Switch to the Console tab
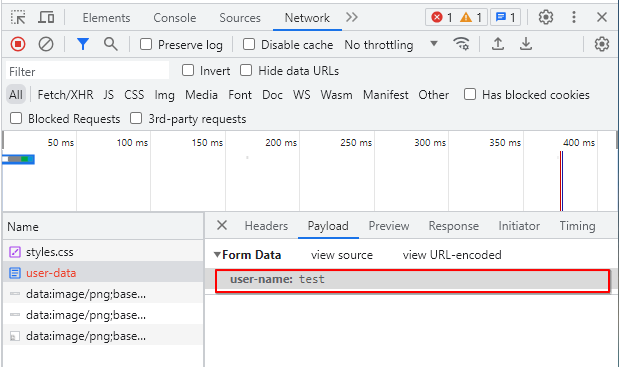 pos(174,18)
